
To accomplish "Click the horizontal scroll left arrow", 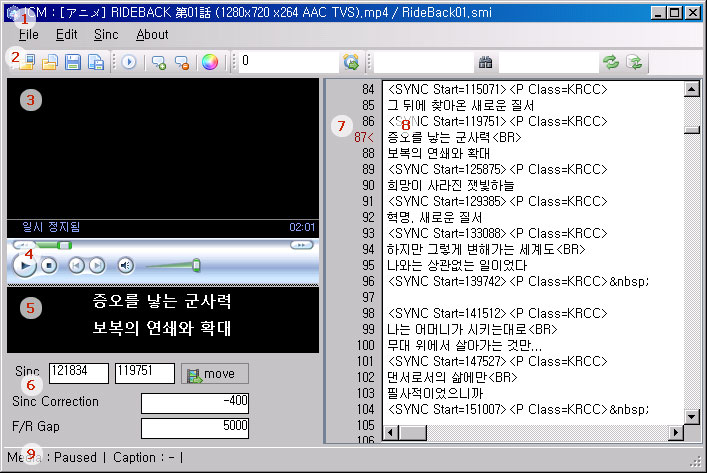I will click(x=390, y=433).
